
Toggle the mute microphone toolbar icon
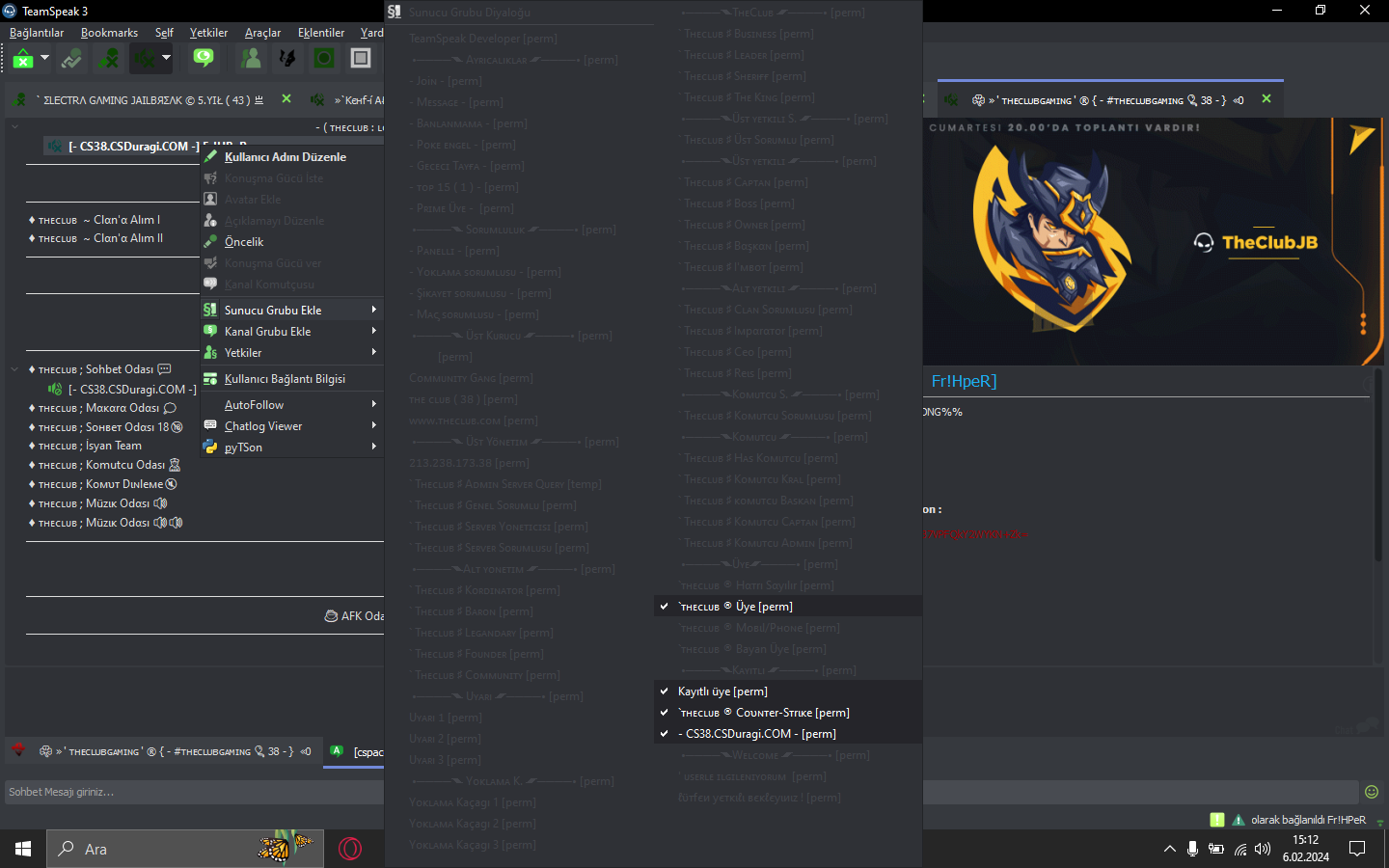(109, 59)
